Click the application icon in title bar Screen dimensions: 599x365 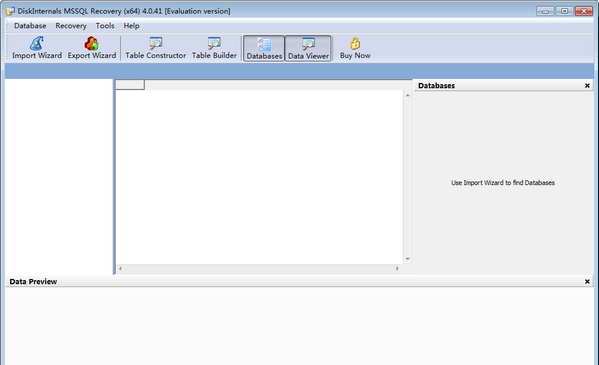[x=10, y=11]
